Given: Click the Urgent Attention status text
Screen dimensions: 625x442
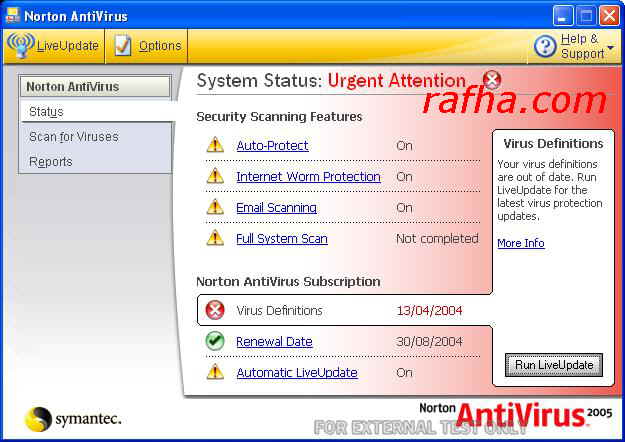Looking at the screenshot, I should tap(397, 81).
